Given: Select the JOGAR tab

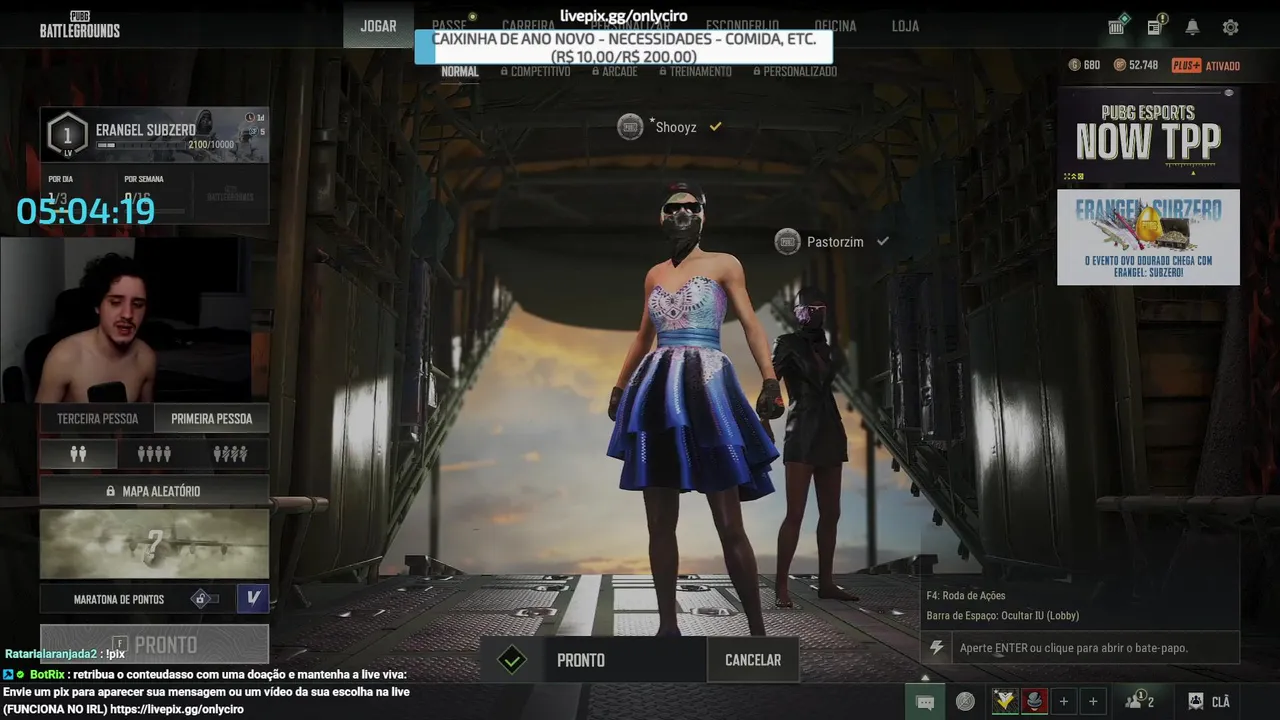Looking at the screenshot, I should click(378, 26).
